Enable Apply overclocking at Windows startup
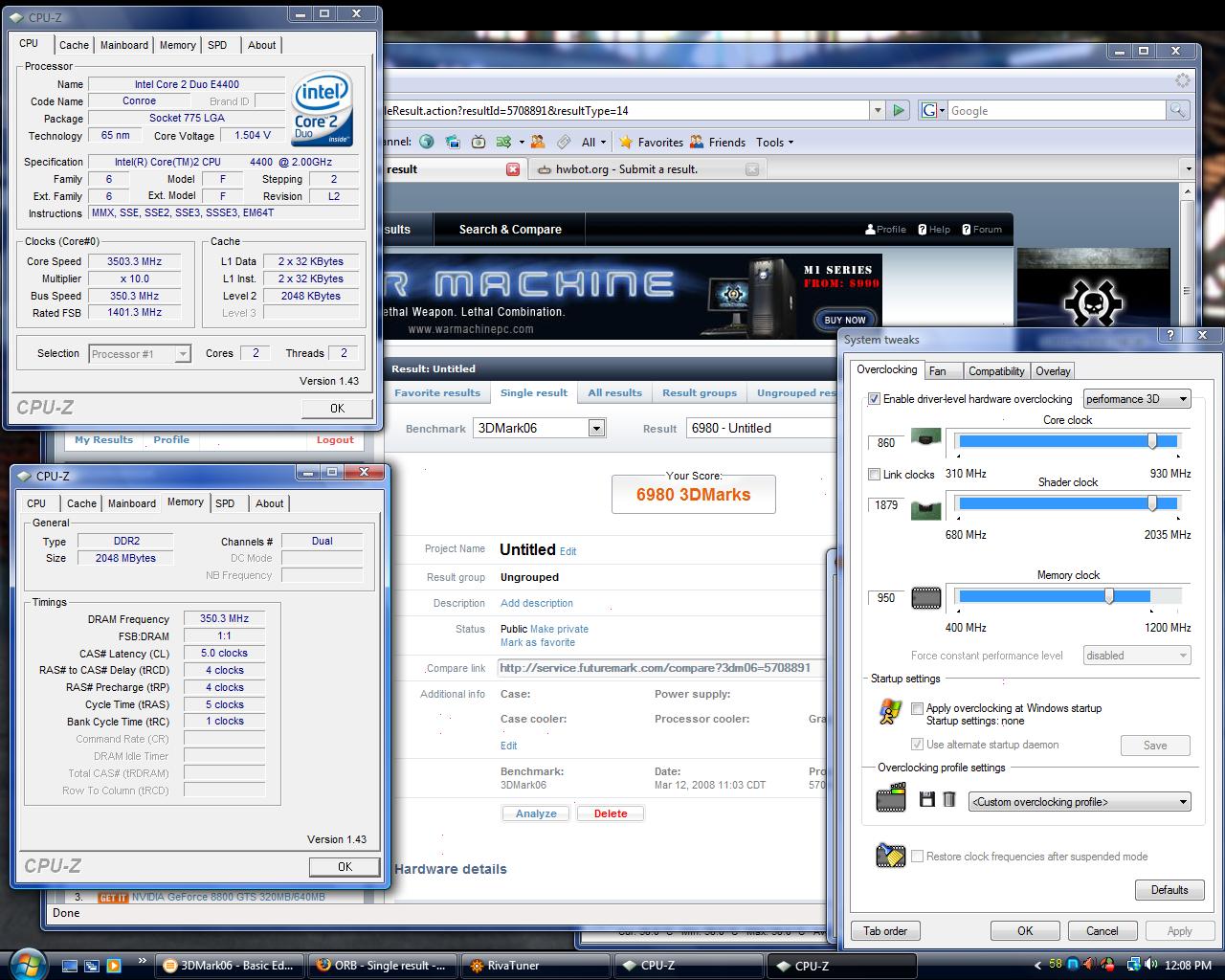This screenshot has width=1225, height=980. (918, 708)
